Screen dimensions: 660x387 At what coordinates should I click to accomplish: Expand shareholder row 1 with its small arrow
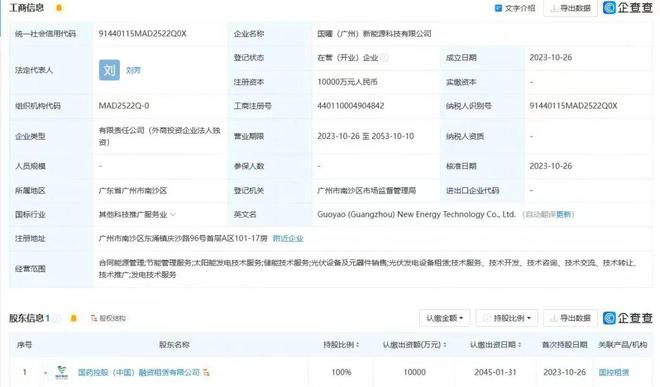click(x=45, y=373)
